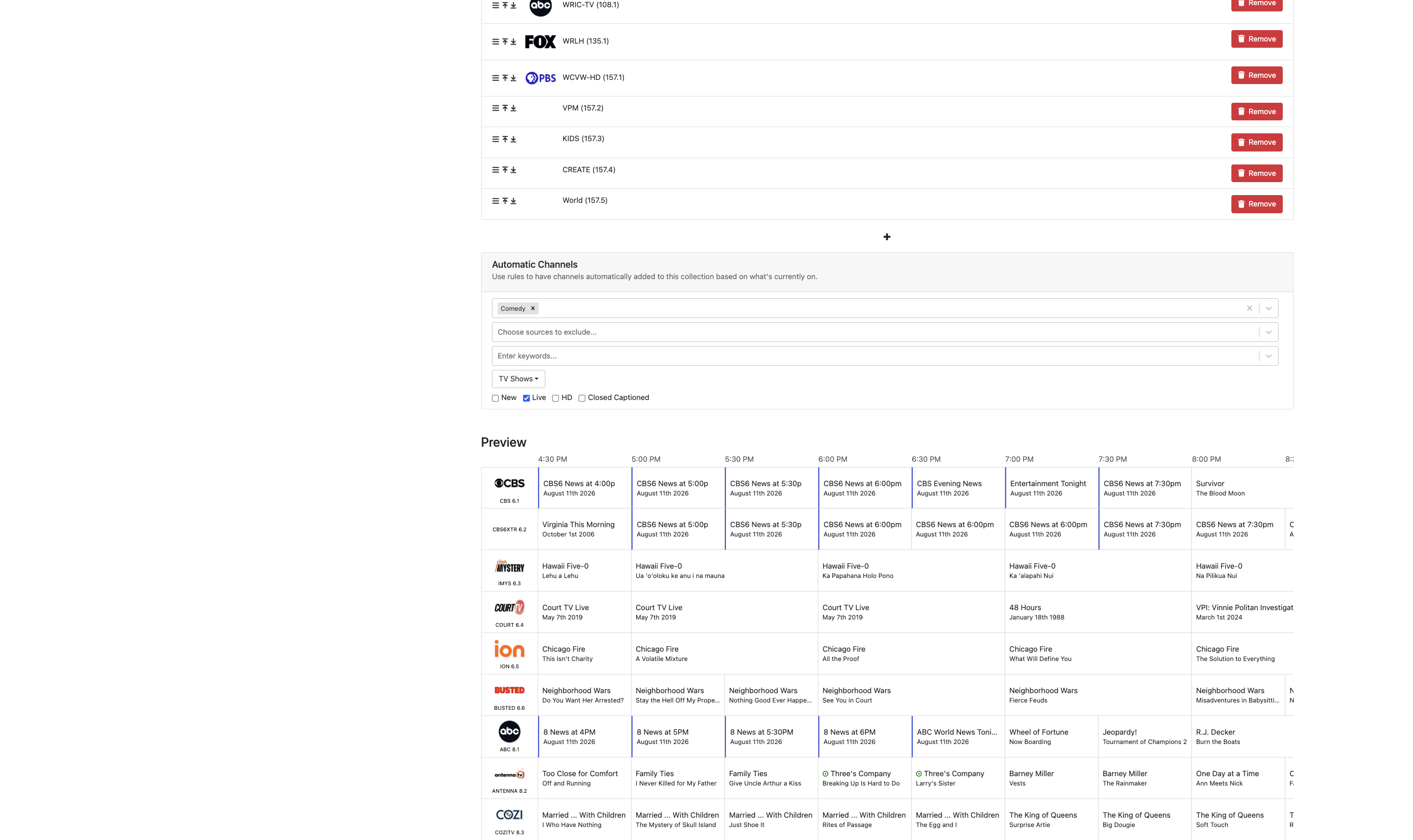
Task: Send KIDS (157.3) to the bottom
Action: click(513, 139)
